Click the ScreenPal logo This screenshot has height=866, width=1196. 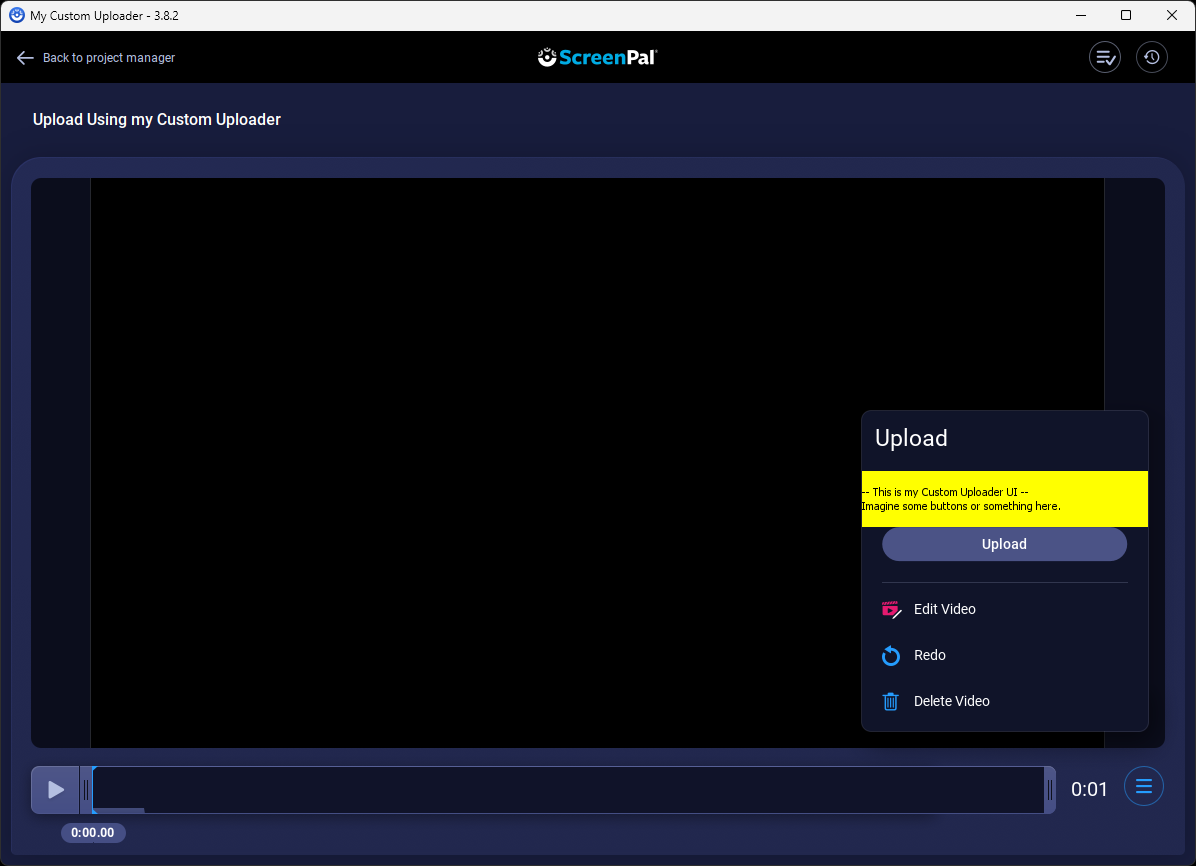[597, 57]
